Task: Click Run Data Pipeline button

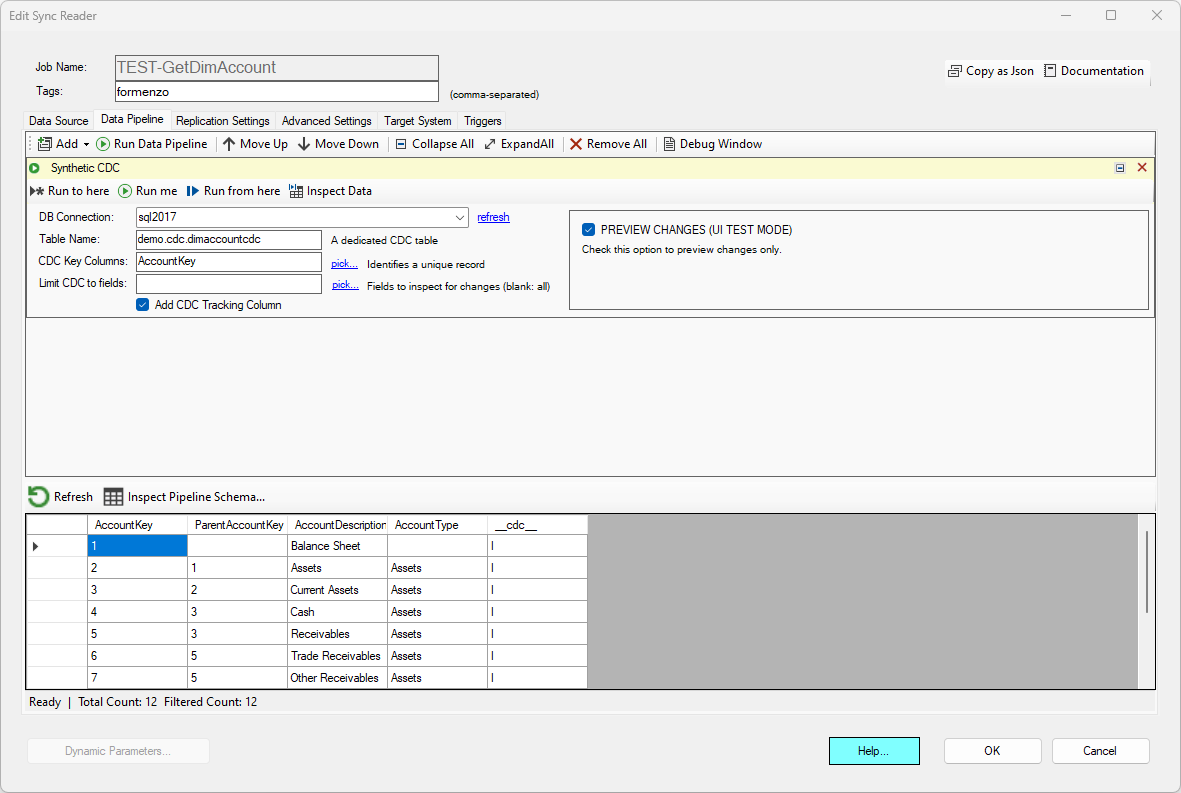Action: (x=151, y=144)
